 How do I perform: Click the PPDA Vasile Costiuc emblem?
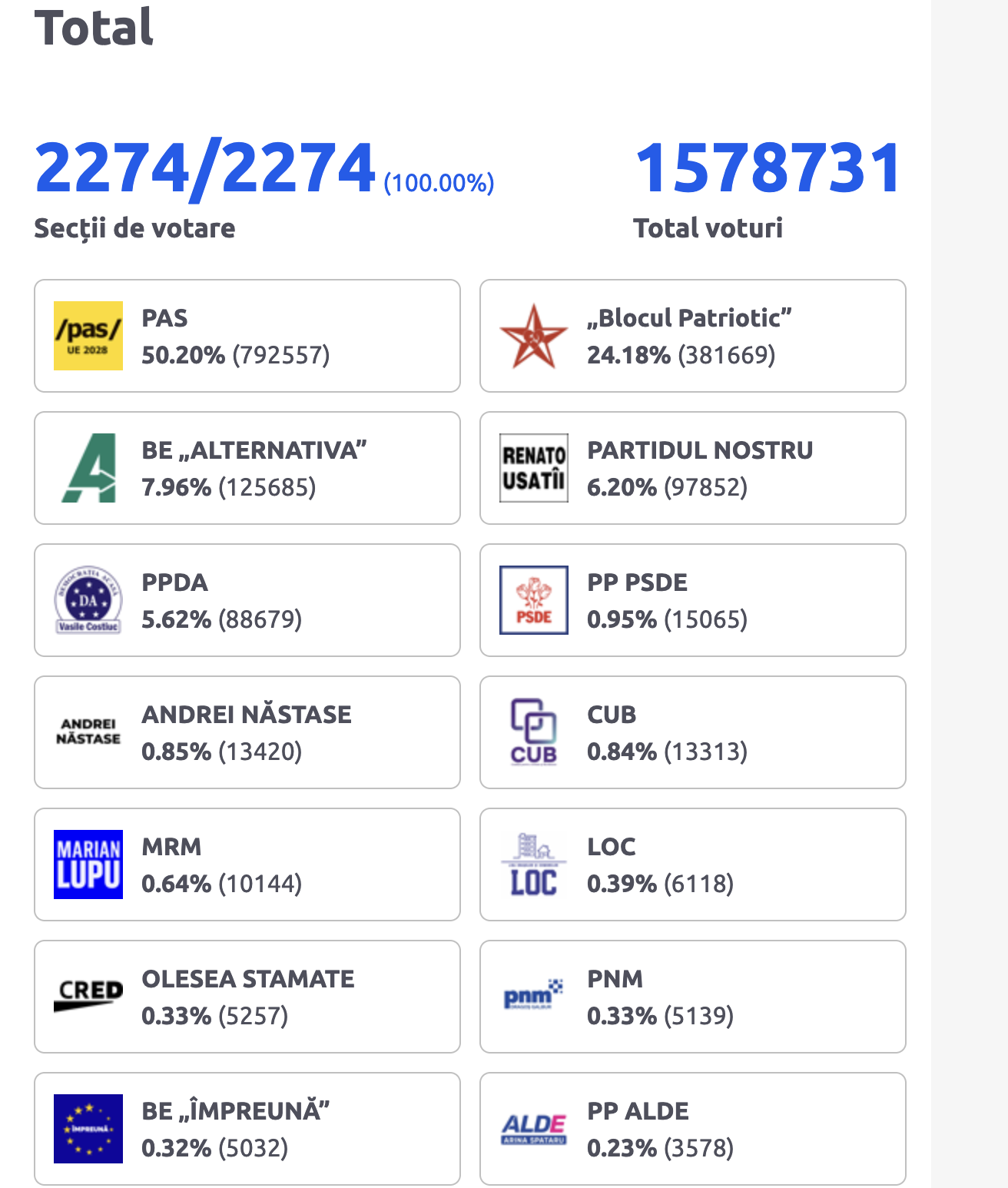click(x=88, y=600)
